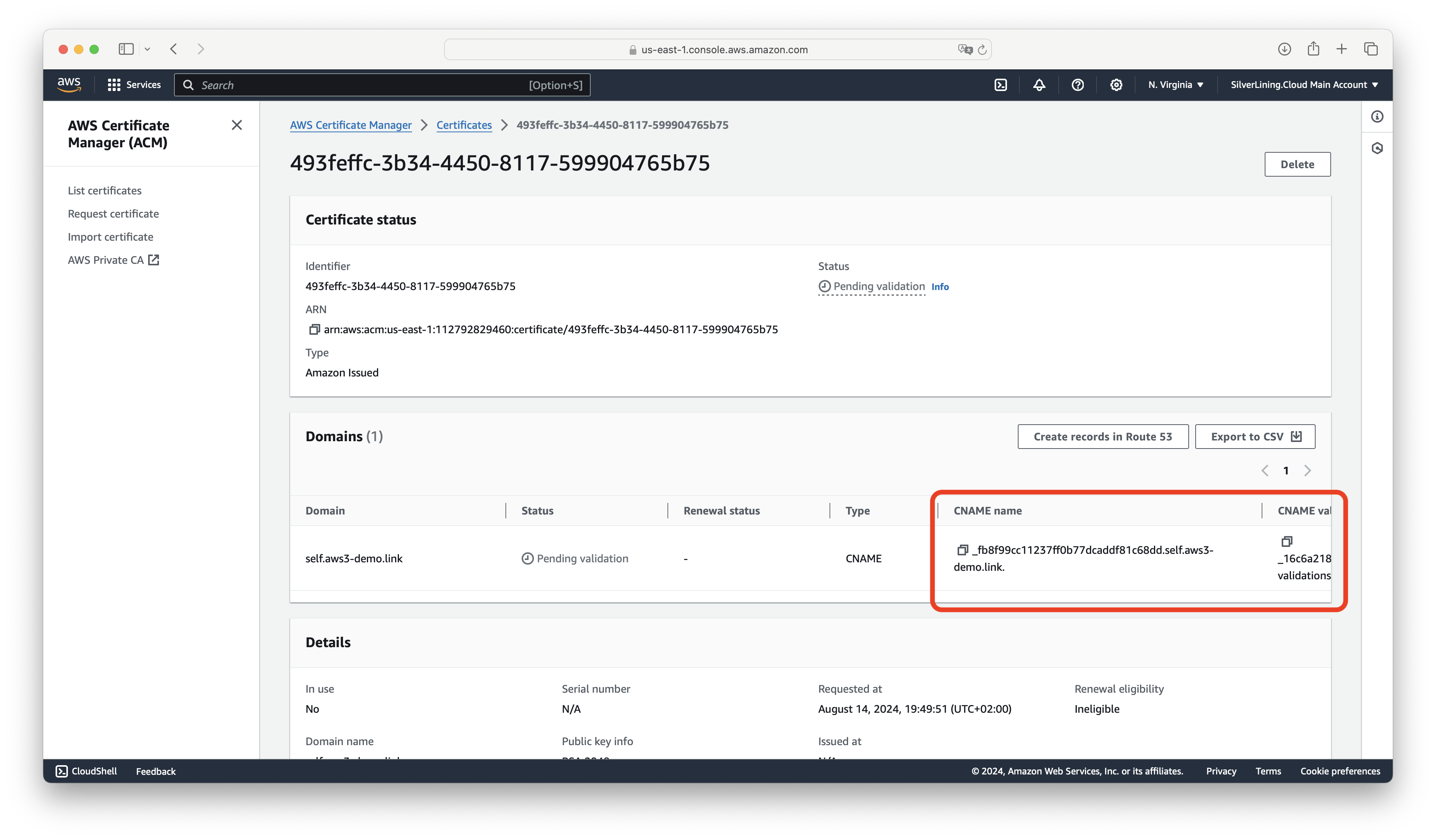
Task: Open the notifications bell
Action: 1039,85
